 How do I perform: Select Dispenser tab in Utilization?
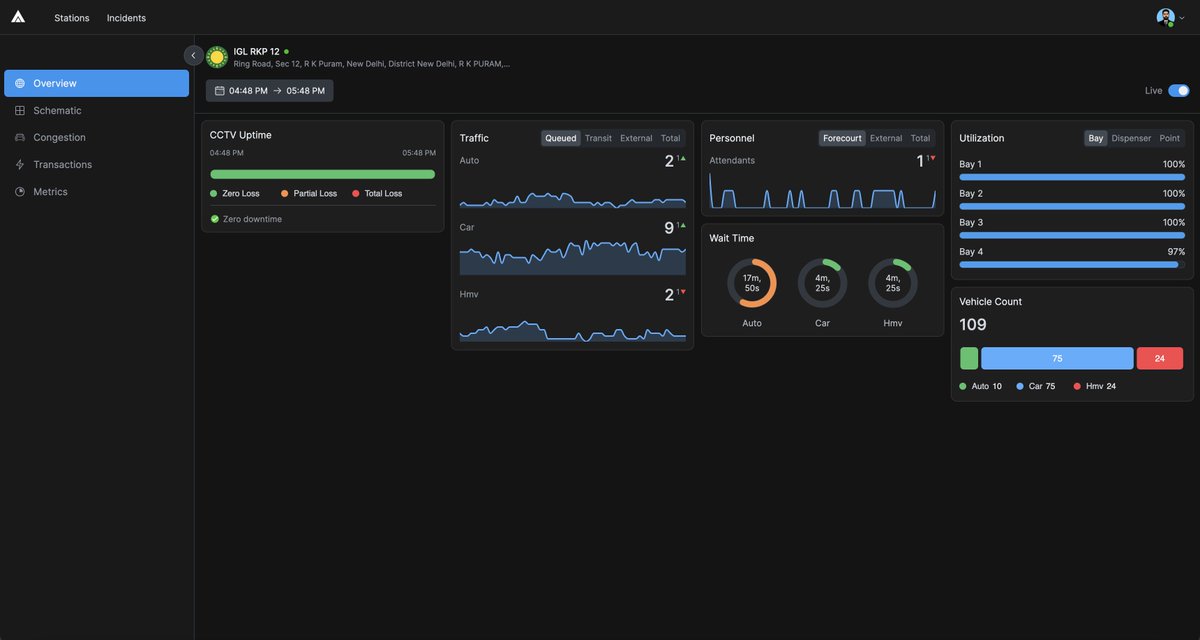click(x=1132, y=138)
